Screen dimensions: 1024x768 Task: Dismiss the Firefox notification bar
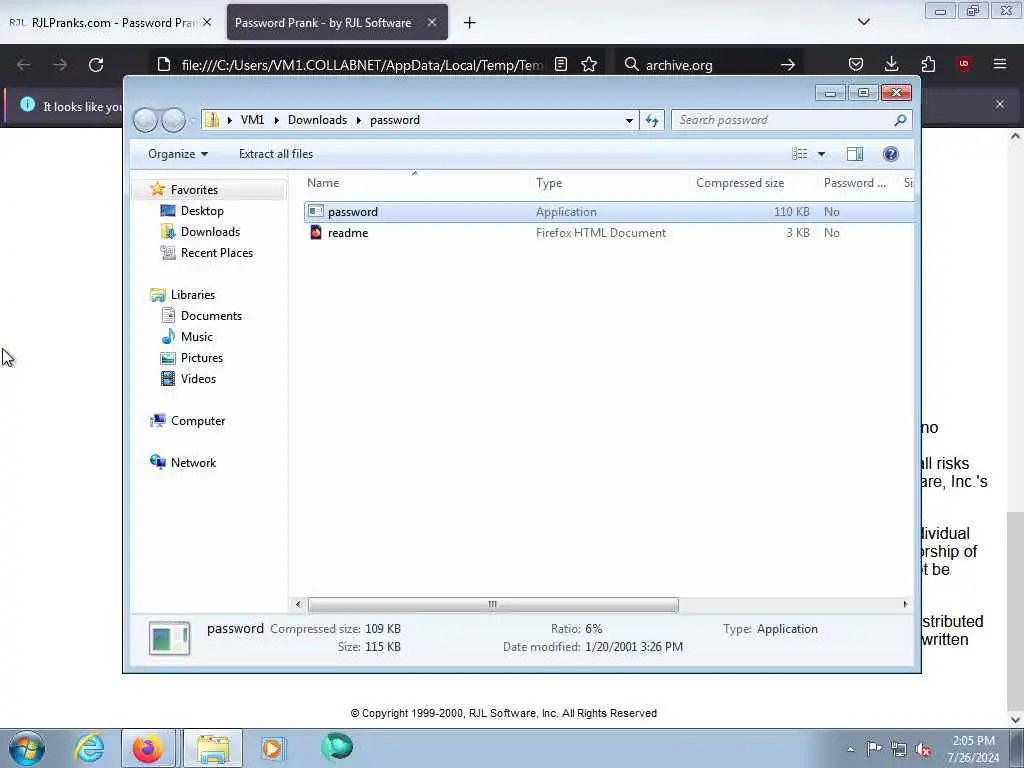(1000, 104)
